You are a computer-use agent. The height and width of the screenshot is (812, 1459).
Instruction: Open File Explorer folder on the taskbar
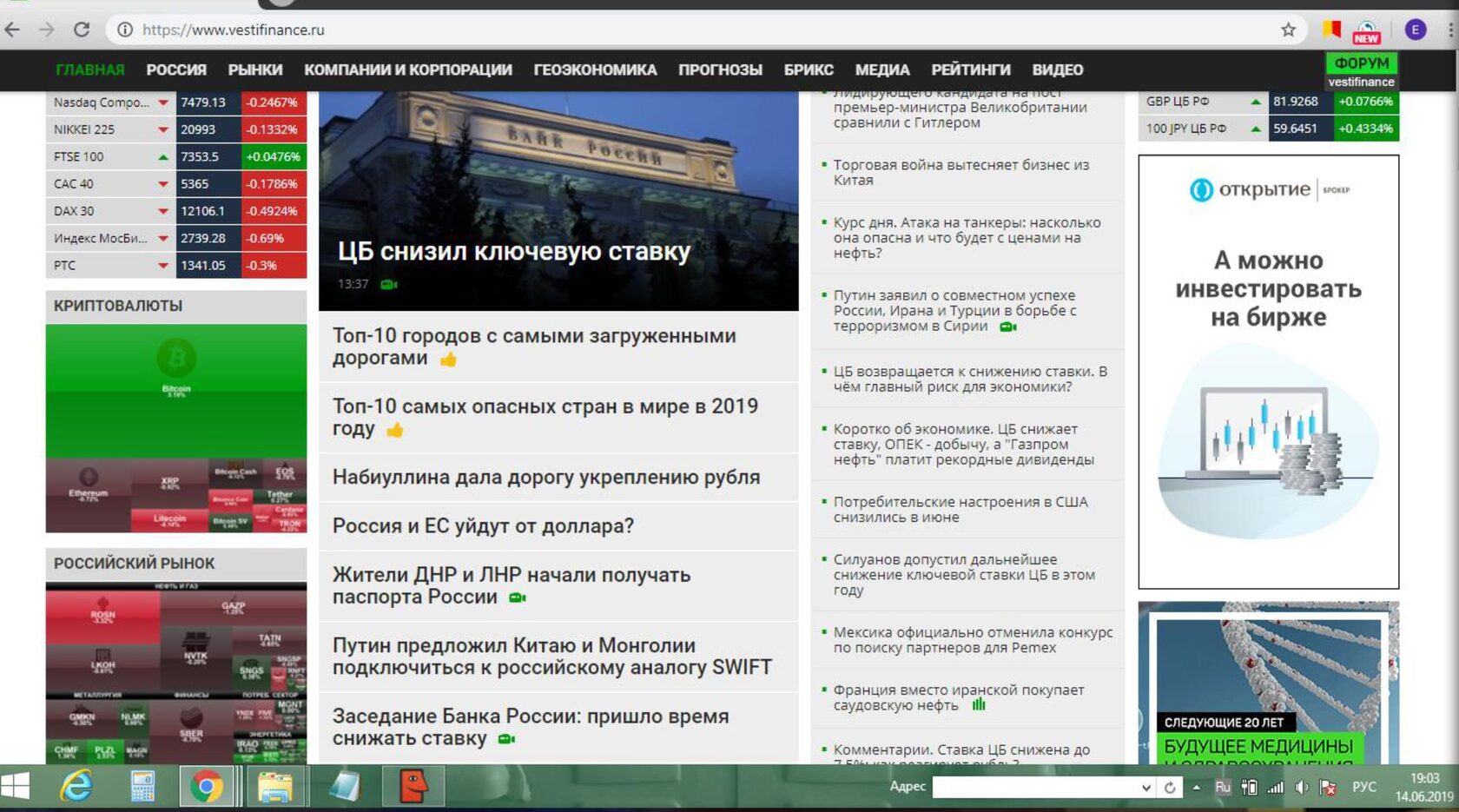point(275,787)
